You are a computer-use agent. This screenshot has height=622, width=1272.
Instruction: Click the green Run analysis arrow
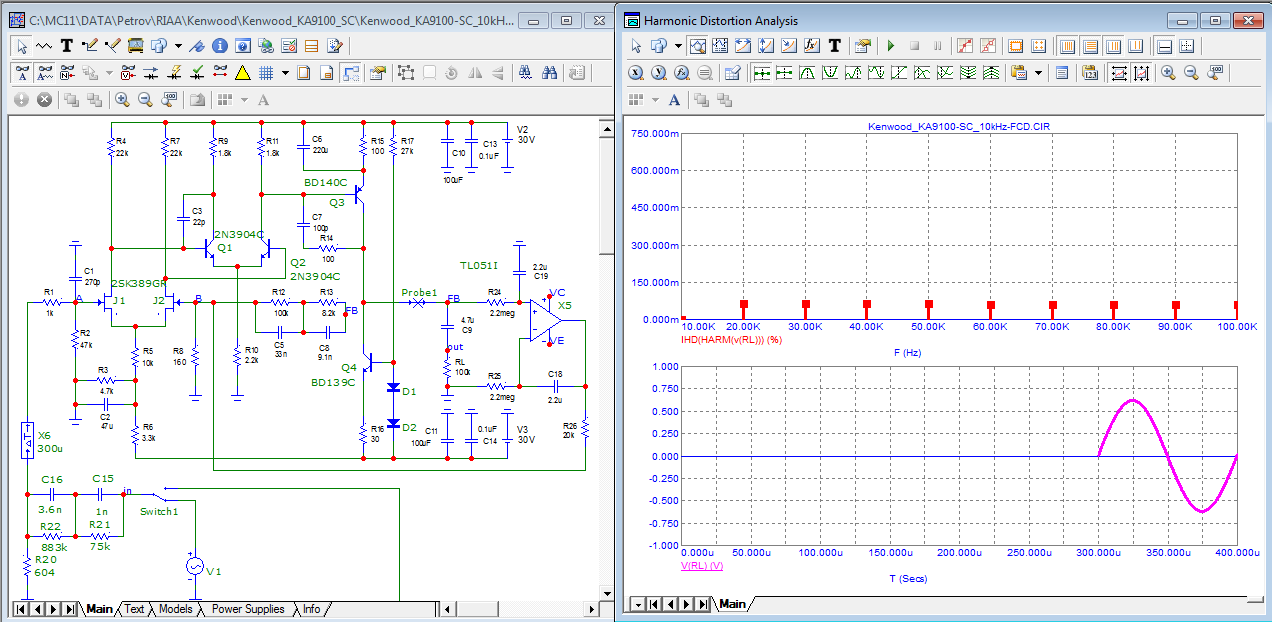pos(890,45)
